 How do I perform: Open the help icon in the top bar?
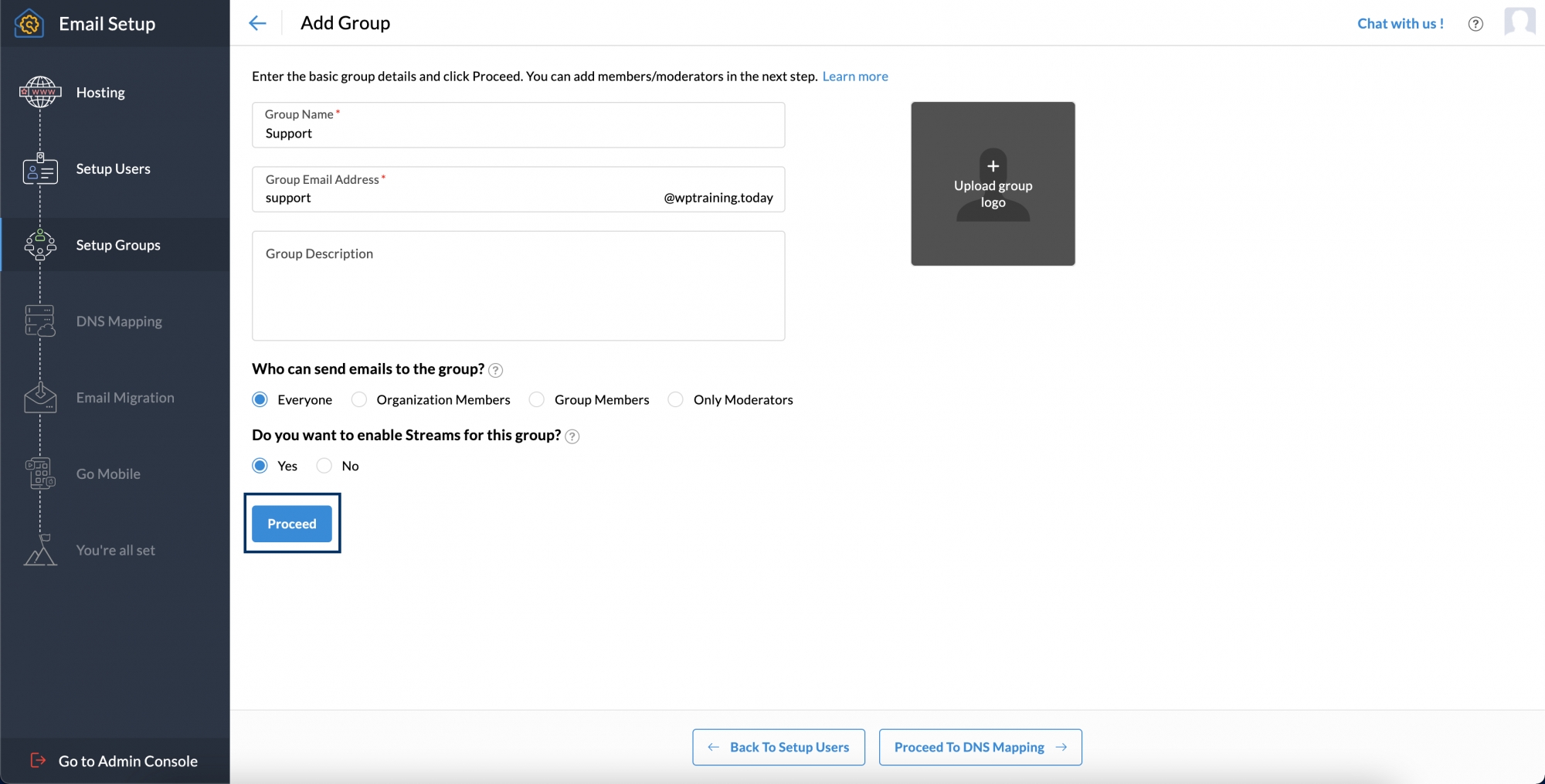[x=1475, y=23]
